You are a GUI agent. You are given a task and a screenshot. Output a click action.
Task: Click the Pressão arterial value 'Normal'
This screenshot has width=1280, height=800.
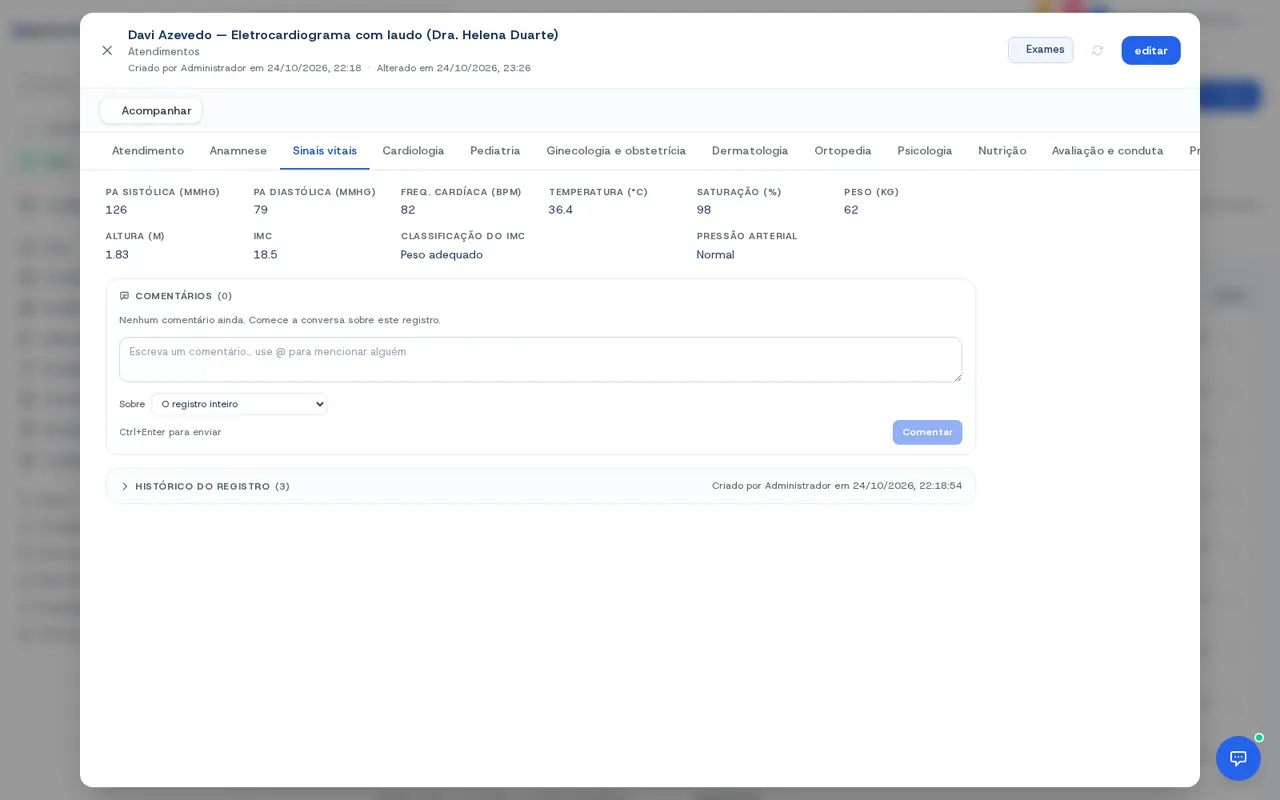pyautogui.click(x=716, y=255)
